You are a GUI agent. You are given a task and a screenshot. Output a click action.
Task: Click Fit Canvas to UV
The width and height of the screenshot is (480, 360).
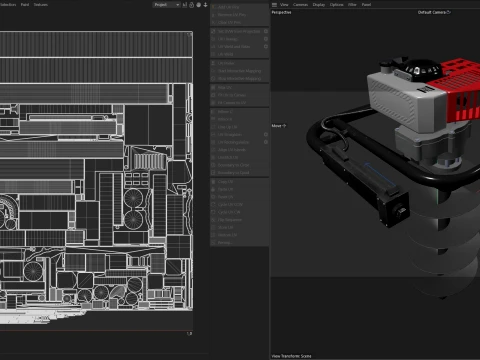point(239,103)
